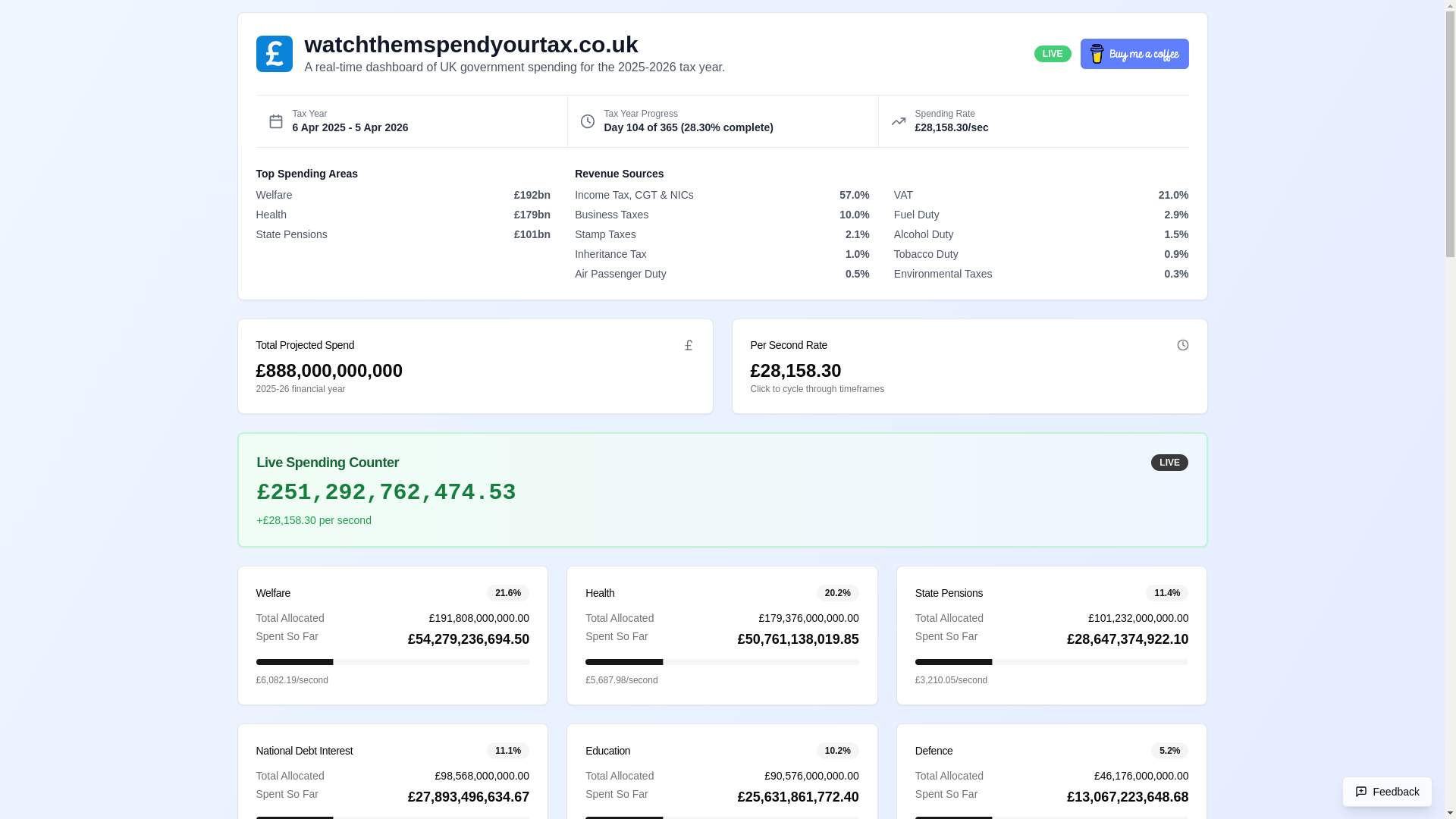Click Health spent so far £50,761,138,019.85
This screenshot has height=819, width=1456.
click(x=797, y=639)
